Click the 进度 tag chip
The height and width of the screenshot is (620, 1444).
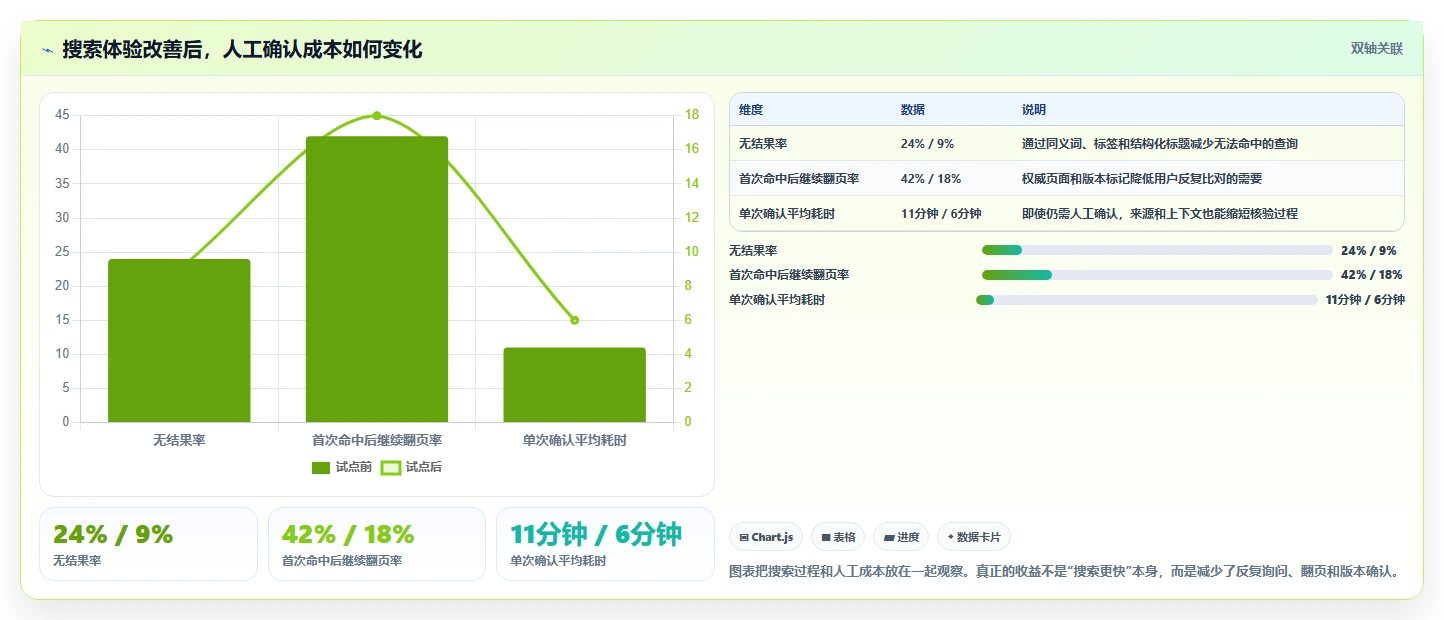(901, 537)
